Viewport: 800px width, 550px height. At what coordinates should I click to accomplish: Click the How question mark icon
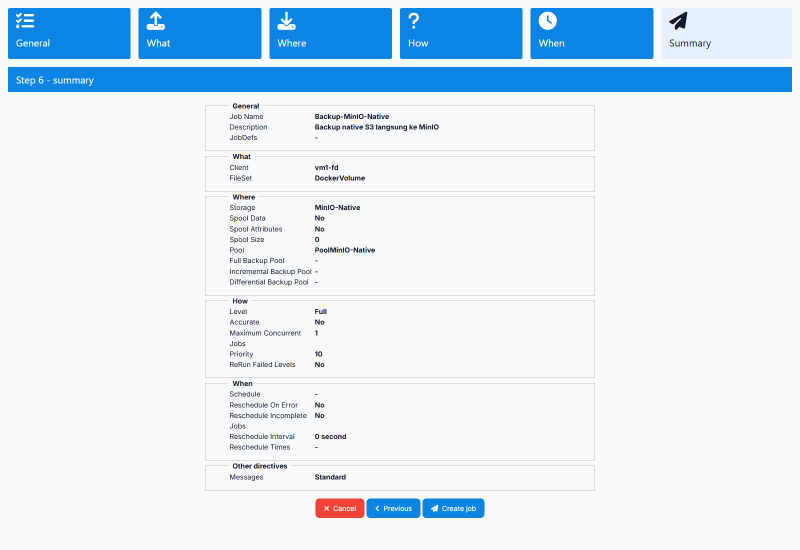414,21
